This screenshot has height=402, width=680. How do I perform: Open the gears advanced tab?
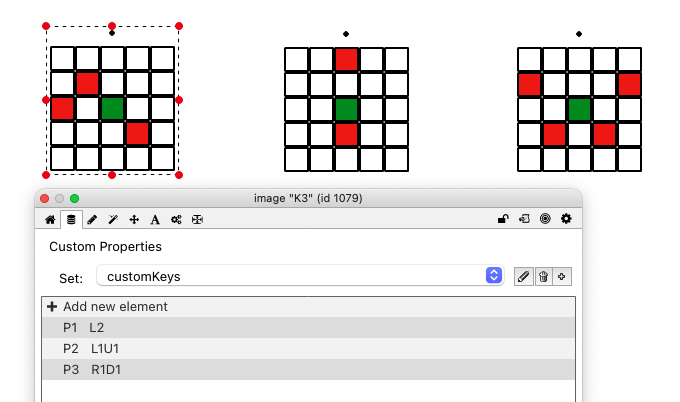(176, 218)
